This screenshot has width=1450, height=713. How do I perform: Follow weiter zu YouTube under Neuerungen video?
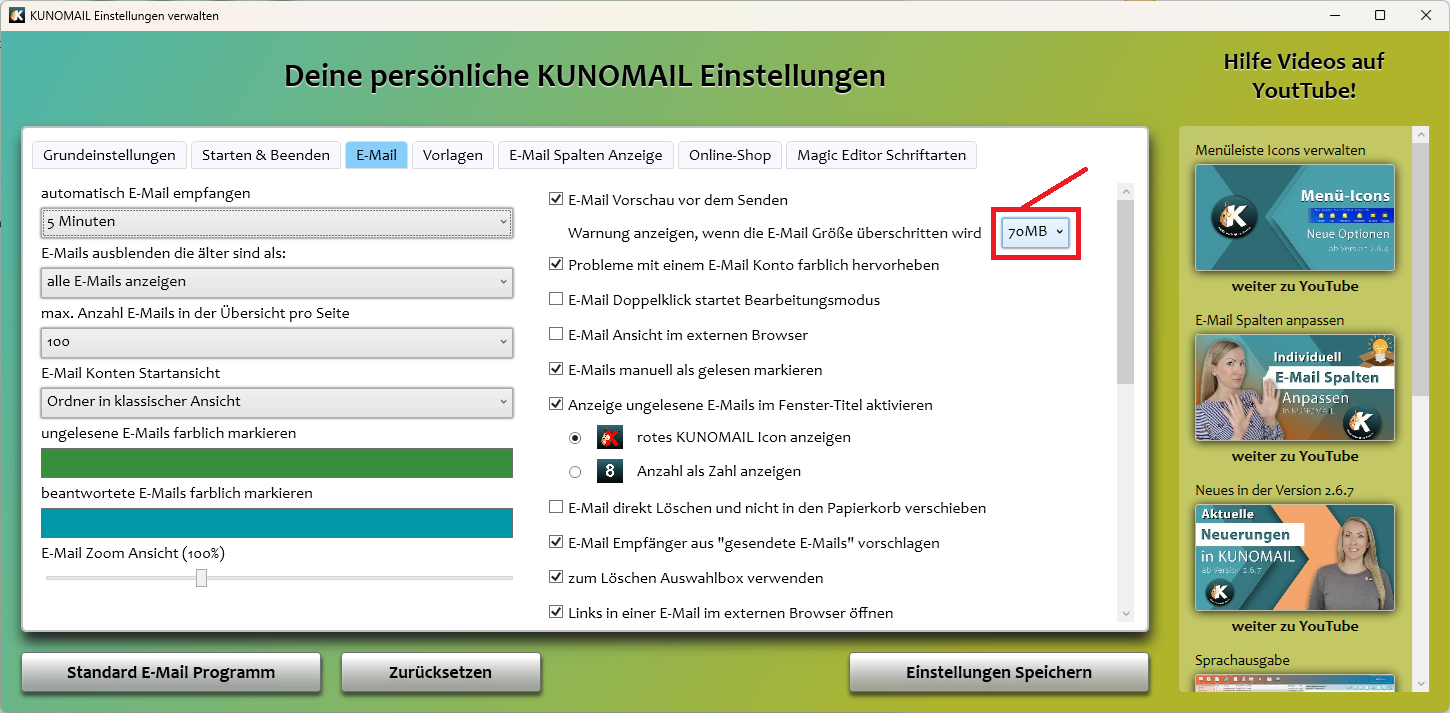coord(1295,626)
